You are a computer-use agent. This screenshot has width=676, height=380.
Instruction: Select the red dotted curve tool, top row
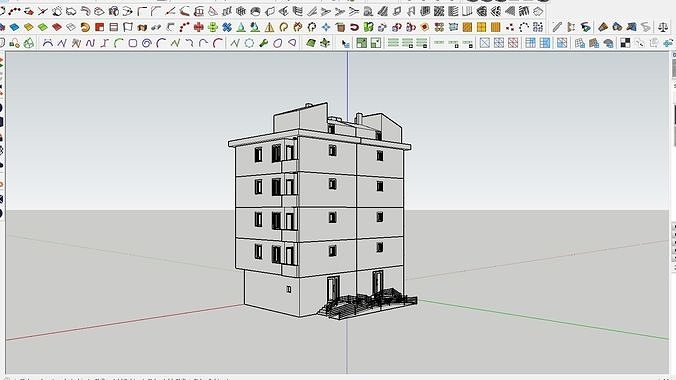(x=14, y=11)
